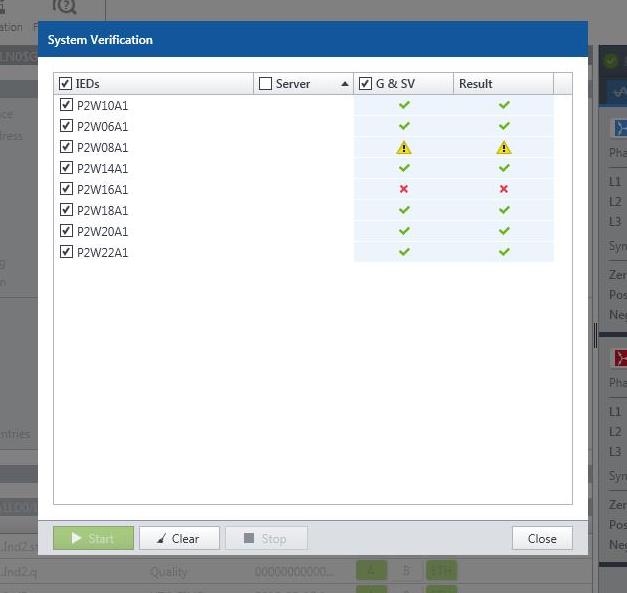
Task: Click G & SV checkmark for P2W20A1
Action: coord(404,231)
